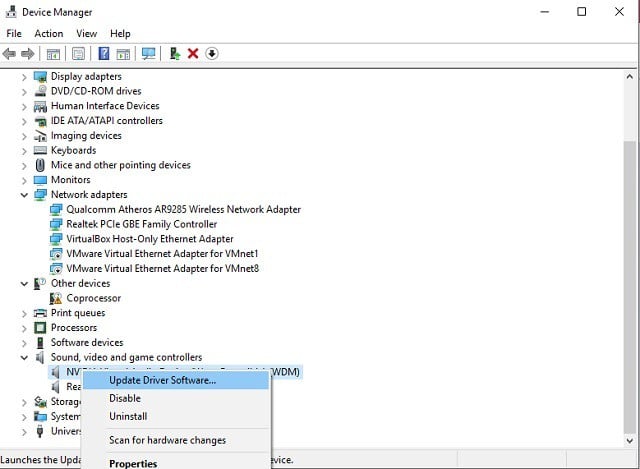The image size is (640, 469).
Task: Click the show/hide console tree icon
Action: pos(53,53)
